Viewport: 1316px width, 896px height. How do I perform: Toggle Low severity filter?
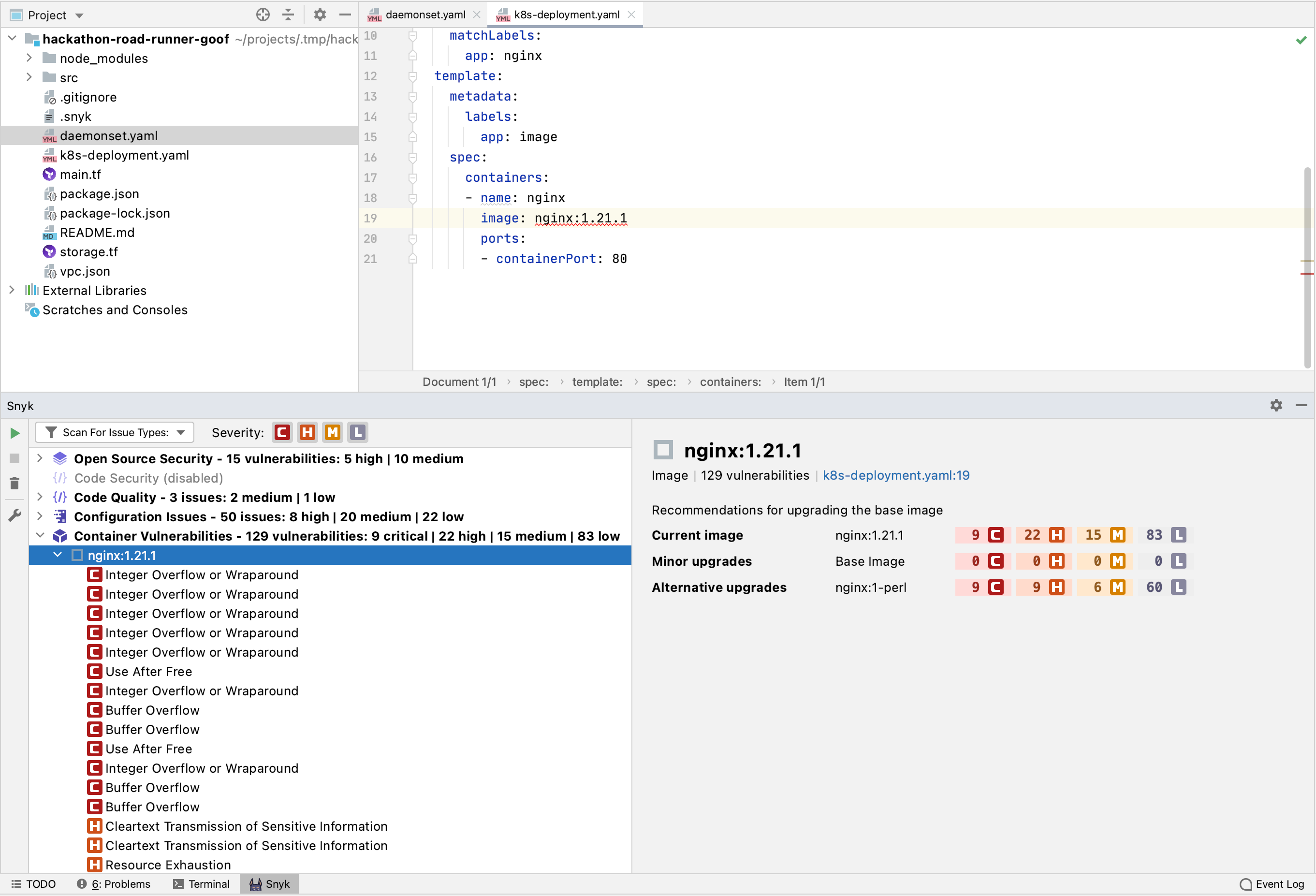click(x=357, y=433)
